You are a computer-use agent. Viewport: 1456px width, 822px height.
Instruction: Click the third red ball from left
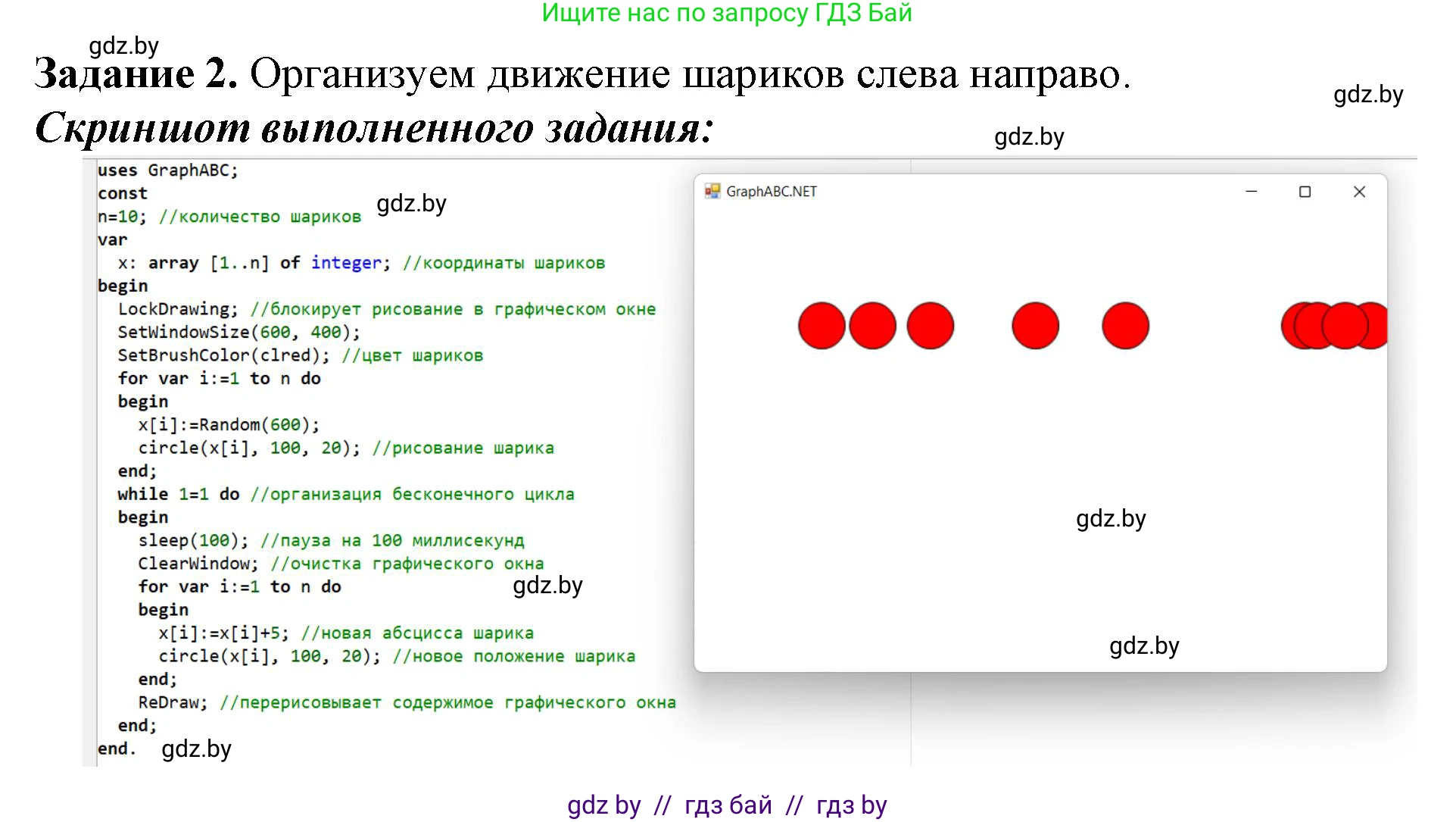(x=931, y=326)
